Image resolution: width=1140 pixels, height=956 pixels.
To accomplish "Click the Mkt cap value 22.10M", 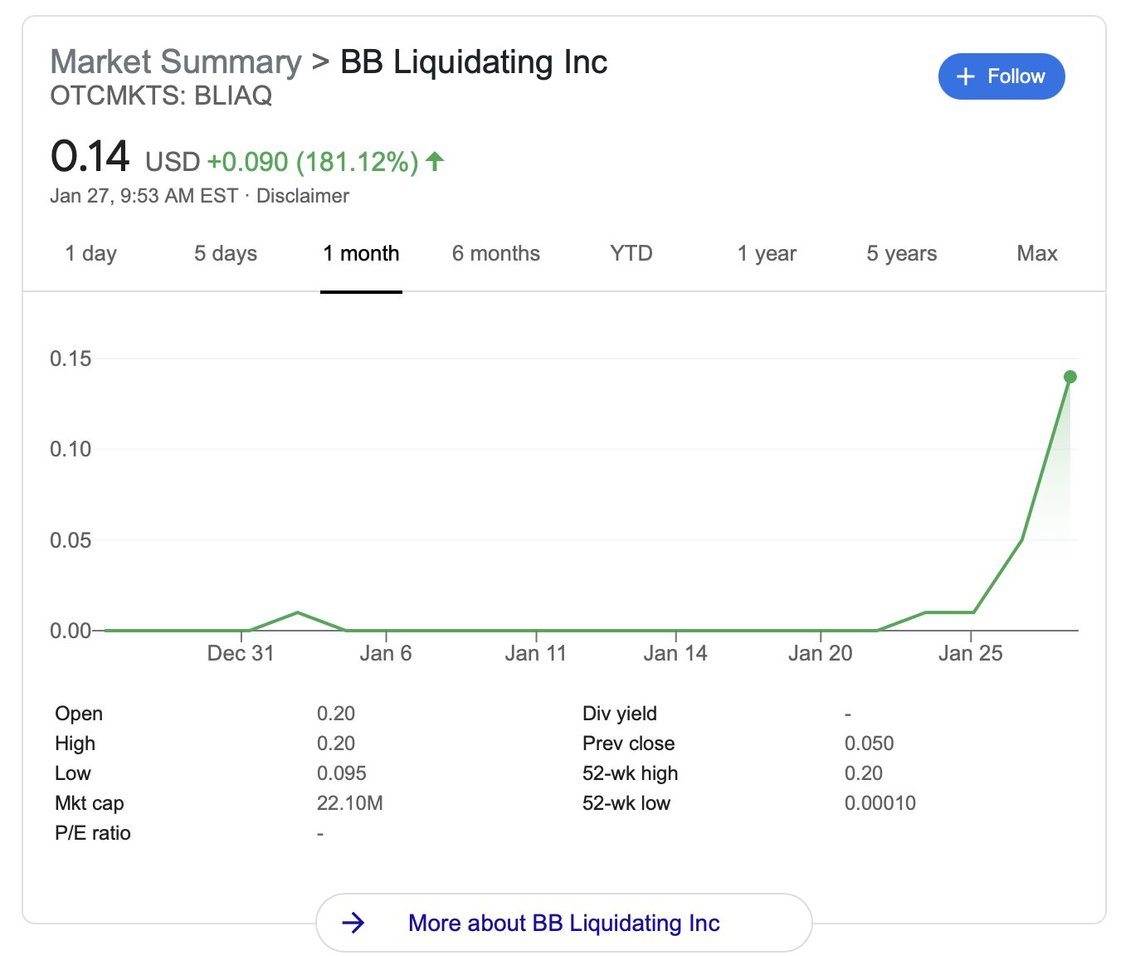I will pos(350,803).
